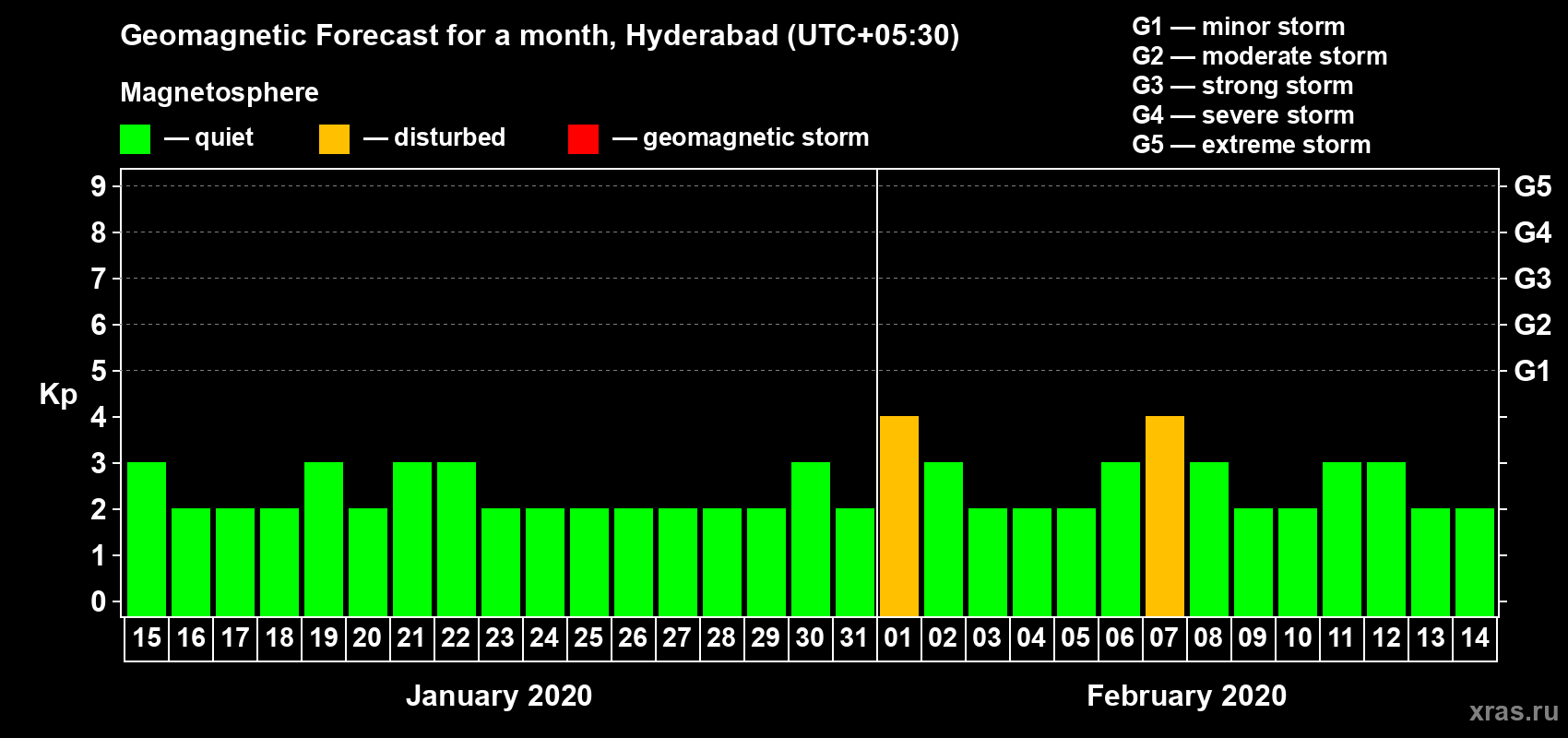Click the Magnetosphere heading
This screenshot has height=738, width=1568.
(220, 93)
